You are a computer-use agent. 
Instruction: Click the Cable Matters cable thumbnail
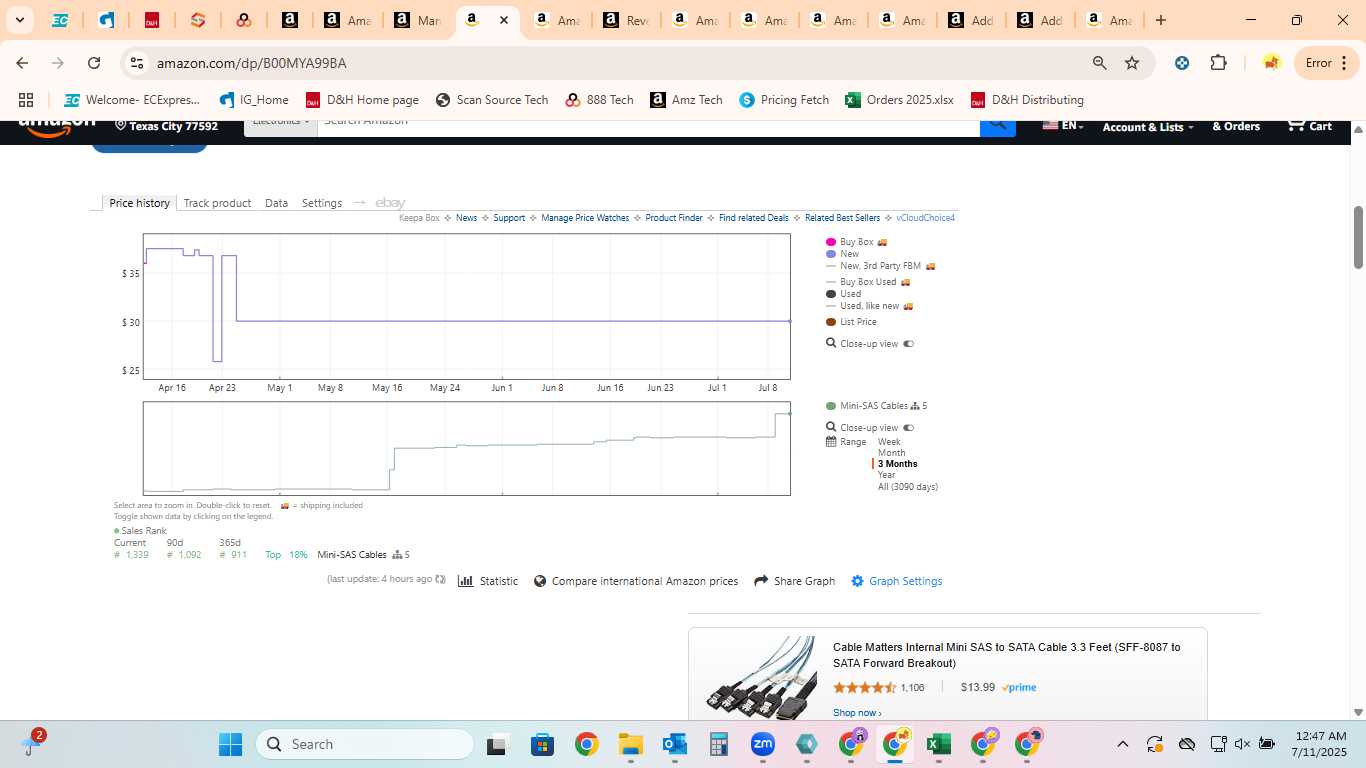pyautogui.click(x=762, y=676)
